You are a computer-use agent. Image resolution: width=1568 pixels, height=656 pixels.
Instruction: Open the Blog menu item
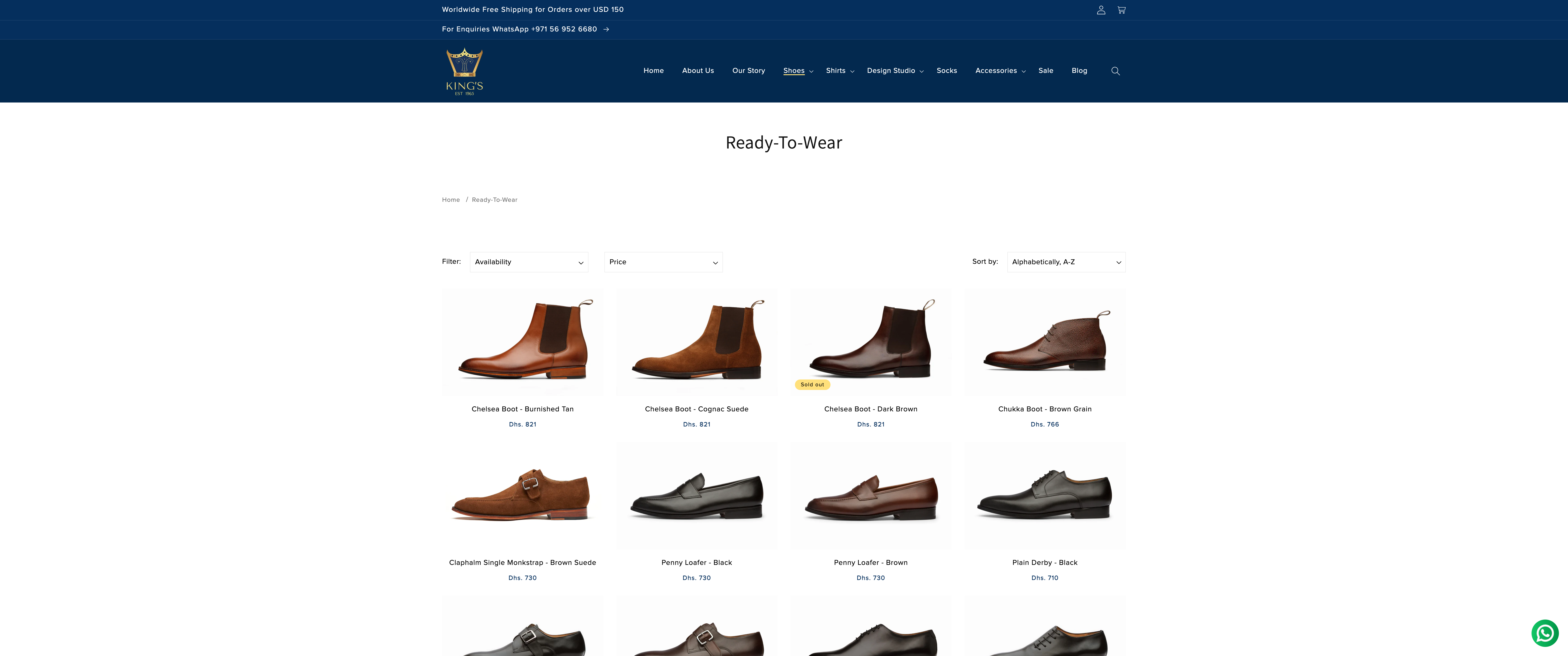1079,71
